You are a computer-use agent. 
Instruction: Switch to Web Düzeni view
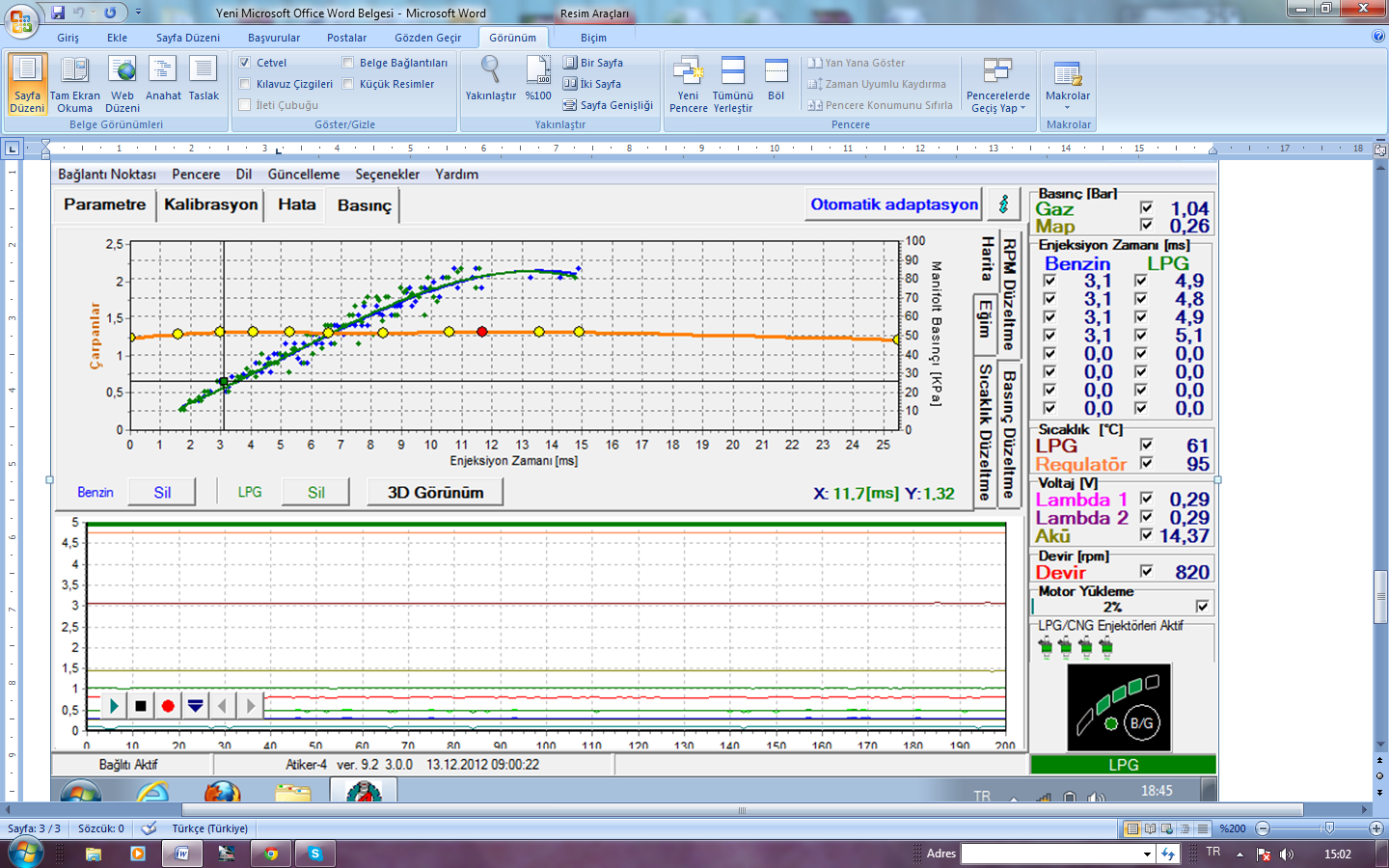pyautogui.click(x=123, y=84)
